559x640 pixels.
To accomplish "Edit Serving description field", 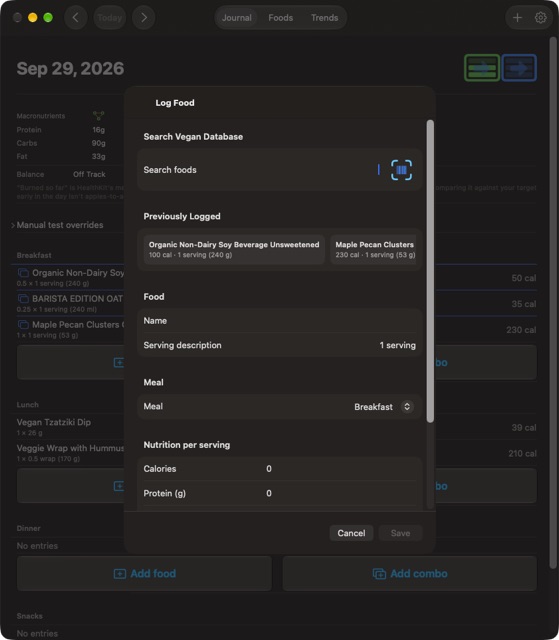I will [280, 345].
